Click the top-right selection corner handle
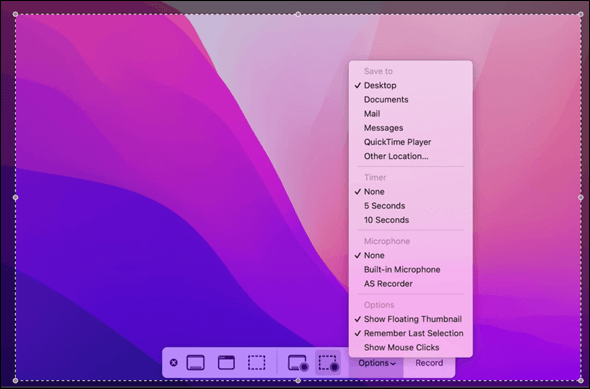The width and height of the screenshot is (590, 389). [581, 14]
